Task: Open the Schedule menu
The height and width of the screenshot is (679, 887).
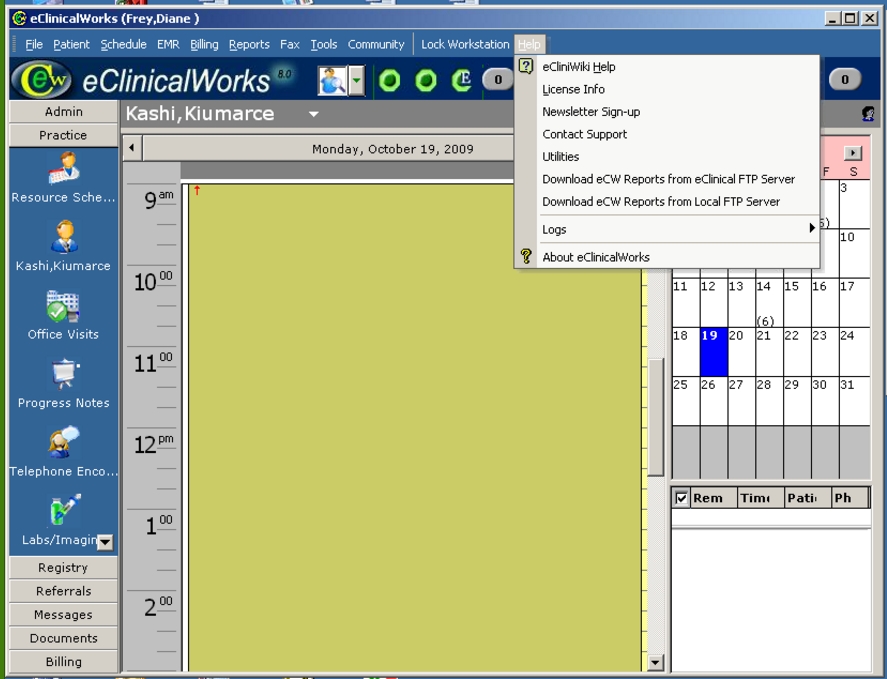Action: pos(123,44)
